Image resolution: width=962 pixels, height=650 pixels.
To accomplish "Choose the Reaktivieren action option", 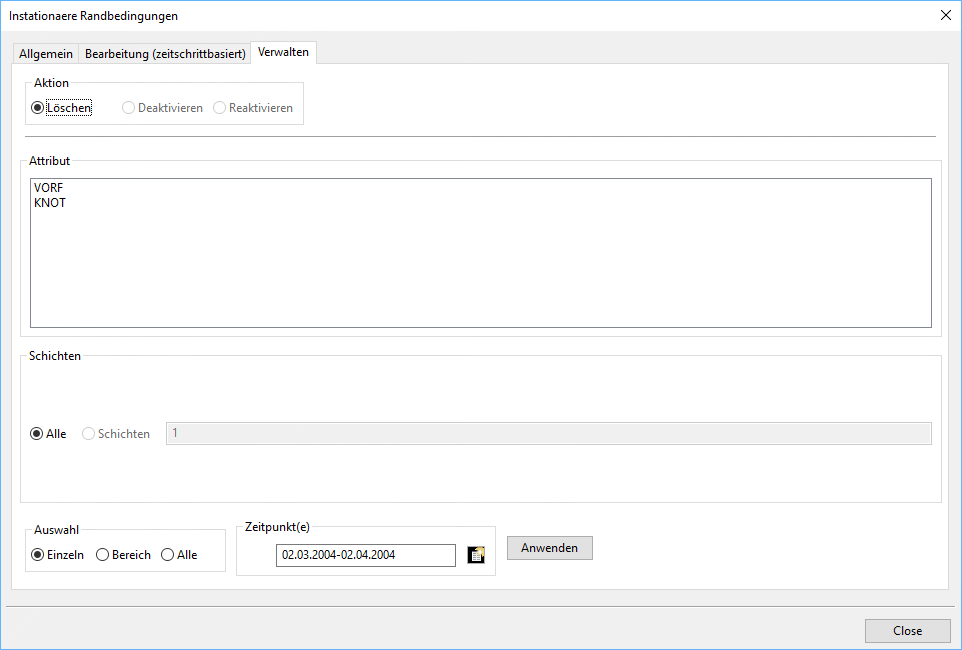I will (x=220, y=108).
